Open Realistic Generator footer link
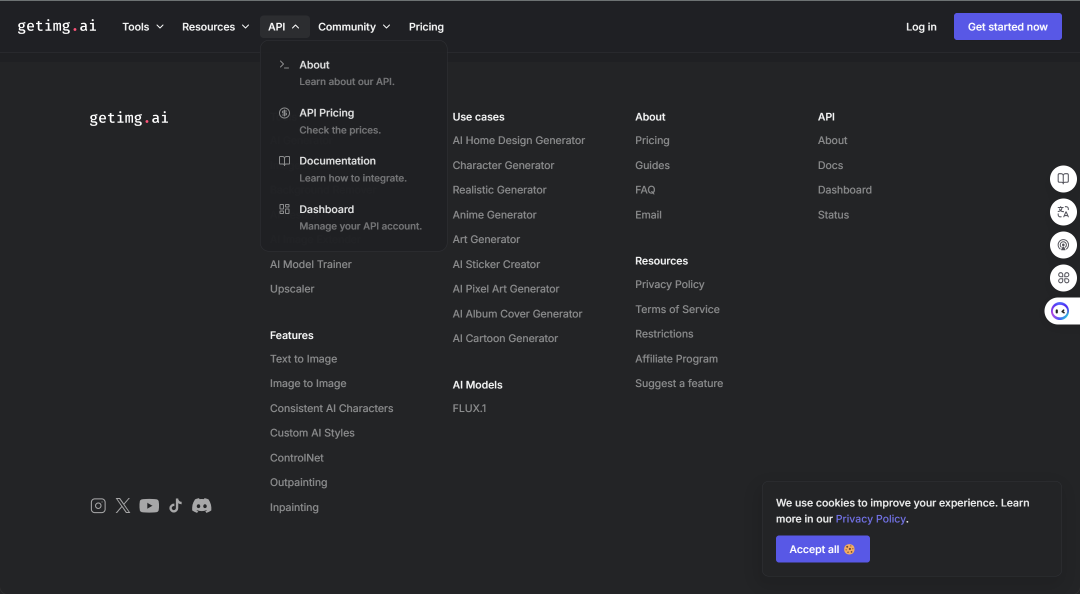This screenshot has width=1080, height=594. pyautogui.click(x=499, y=190)
